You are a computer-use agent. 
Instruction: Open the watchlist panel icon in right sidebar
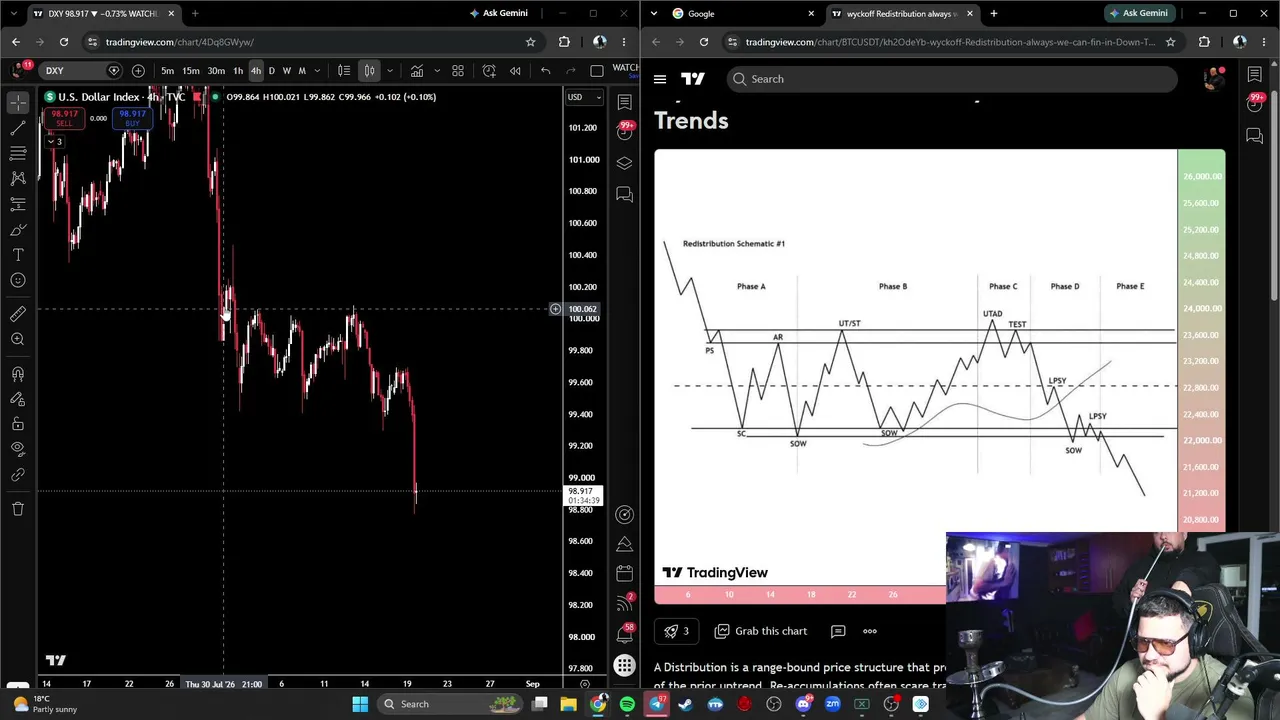(x=625, y=102)
